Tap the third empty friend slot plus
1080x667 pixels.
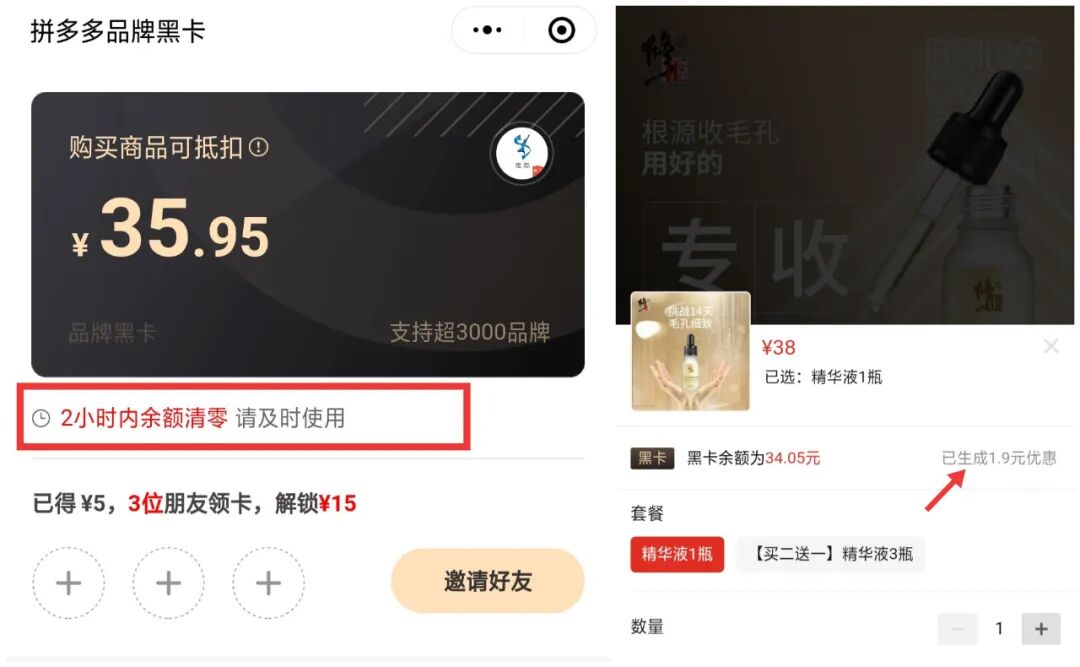click(268, 583)
